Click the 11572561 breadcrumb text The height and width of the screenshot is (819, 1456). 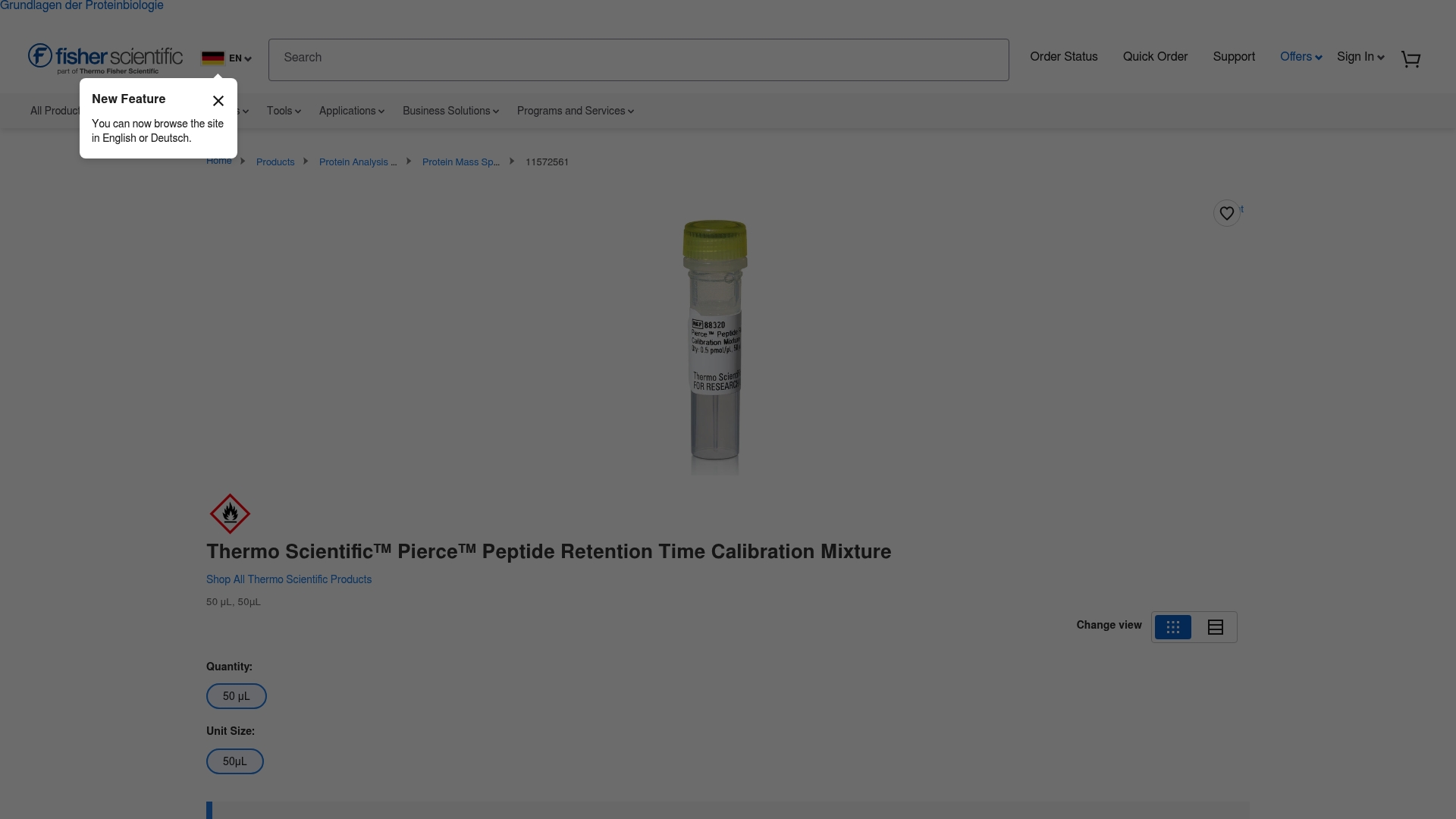pyautogui.click(x=547, y=162)
